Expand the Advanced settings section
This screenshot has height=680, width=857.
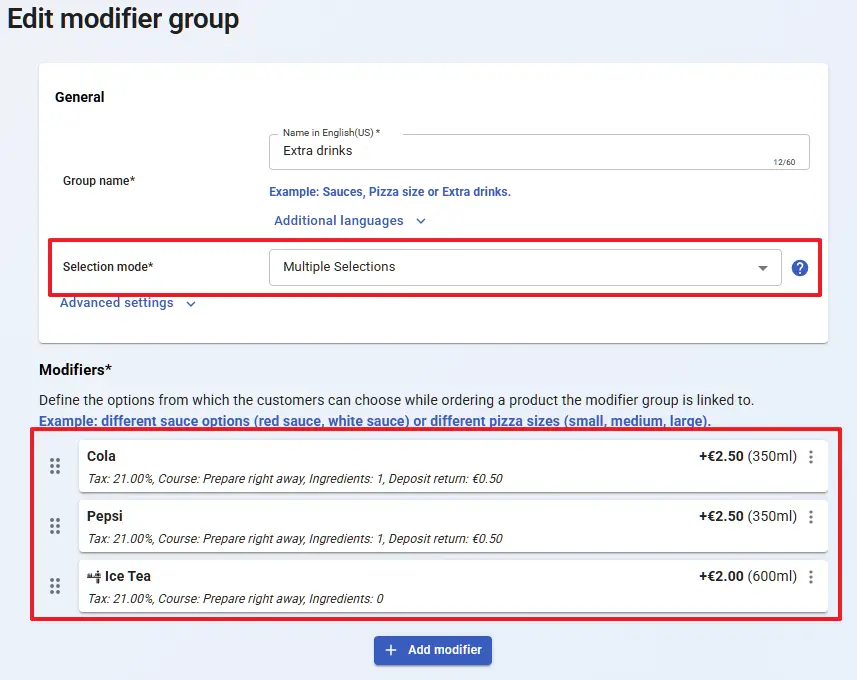point(127,303)
